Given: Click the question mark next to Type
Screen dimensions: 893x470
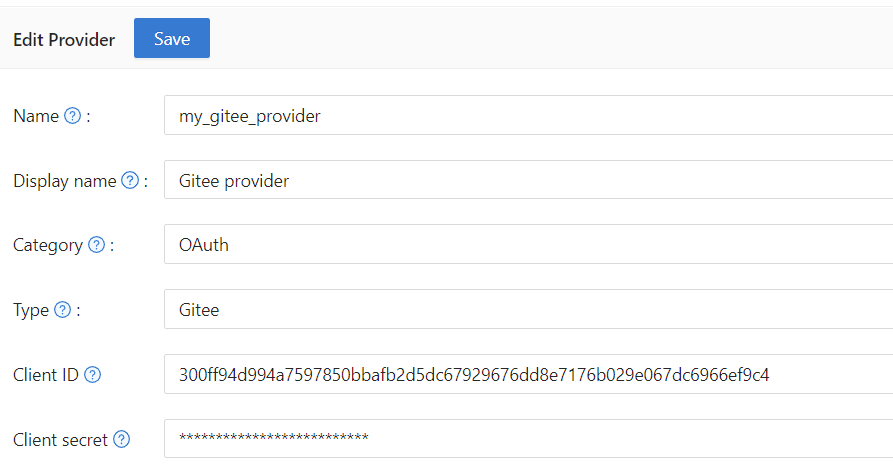Looking at the screenshot, I should click(x=62, y=310).
